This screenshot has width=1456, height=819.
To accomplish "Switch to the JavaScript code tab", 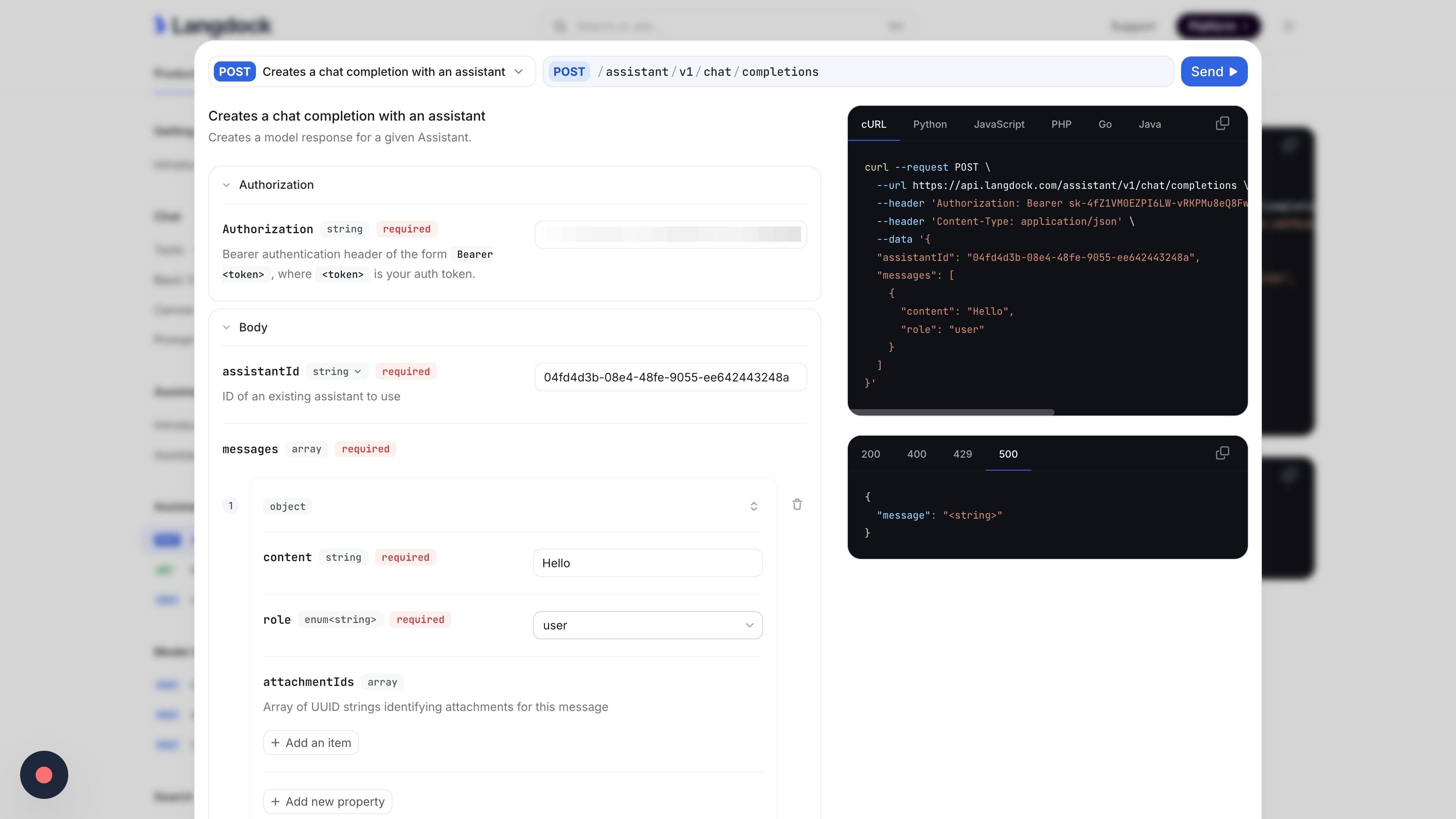I will pyautogui.click(x=999, y=124).
